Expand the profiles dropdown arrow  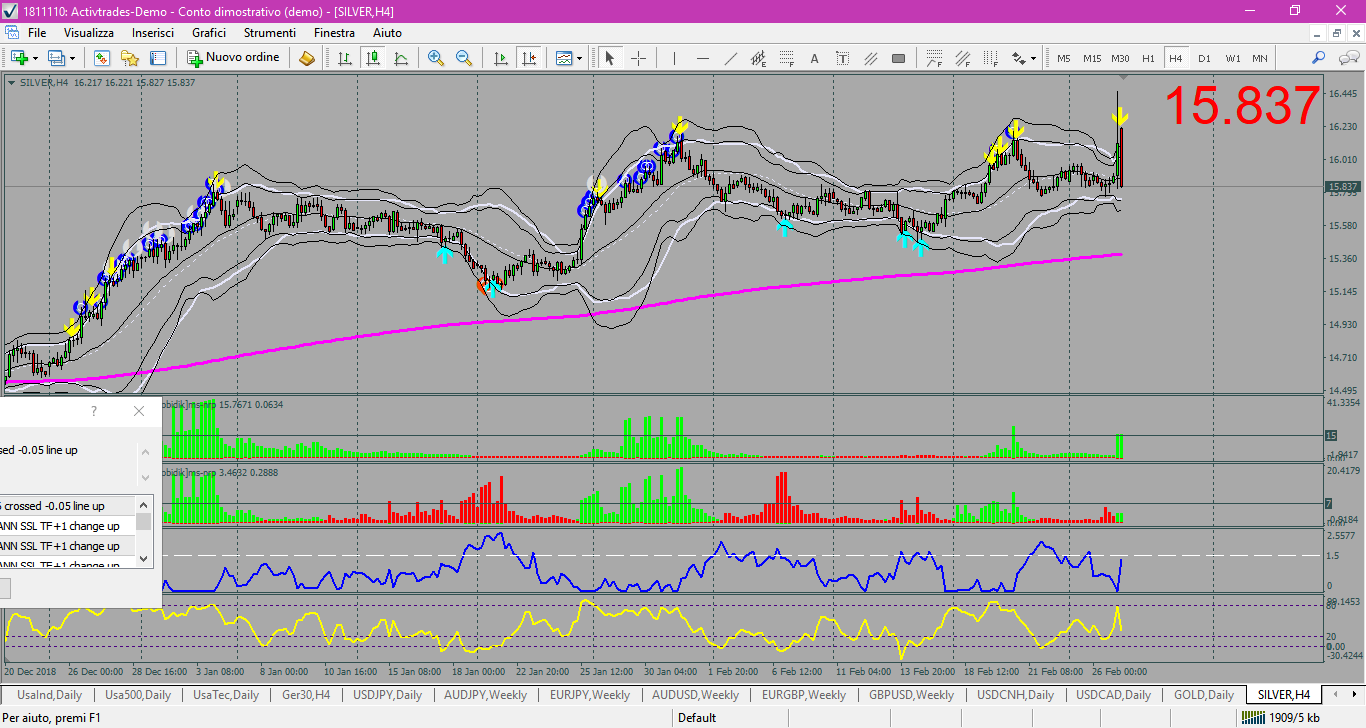(72, 58)
